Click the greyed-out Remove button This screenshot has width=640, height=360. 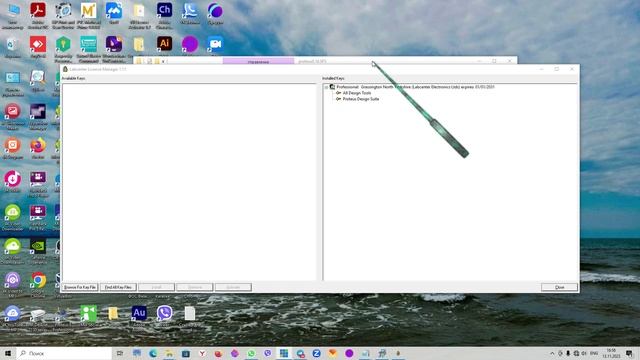pos(195,287)
